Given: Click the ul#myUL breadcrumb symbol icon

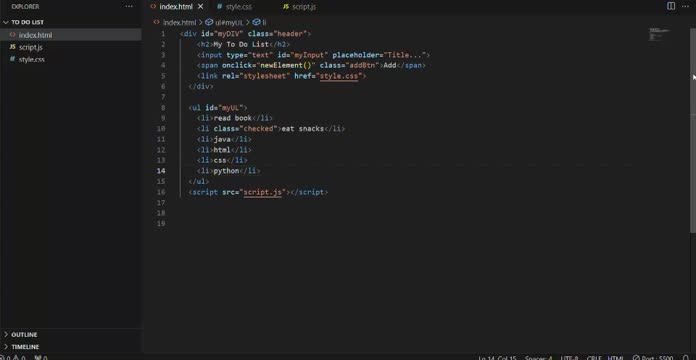Looking at the screenshot, I should click(209, 22).
